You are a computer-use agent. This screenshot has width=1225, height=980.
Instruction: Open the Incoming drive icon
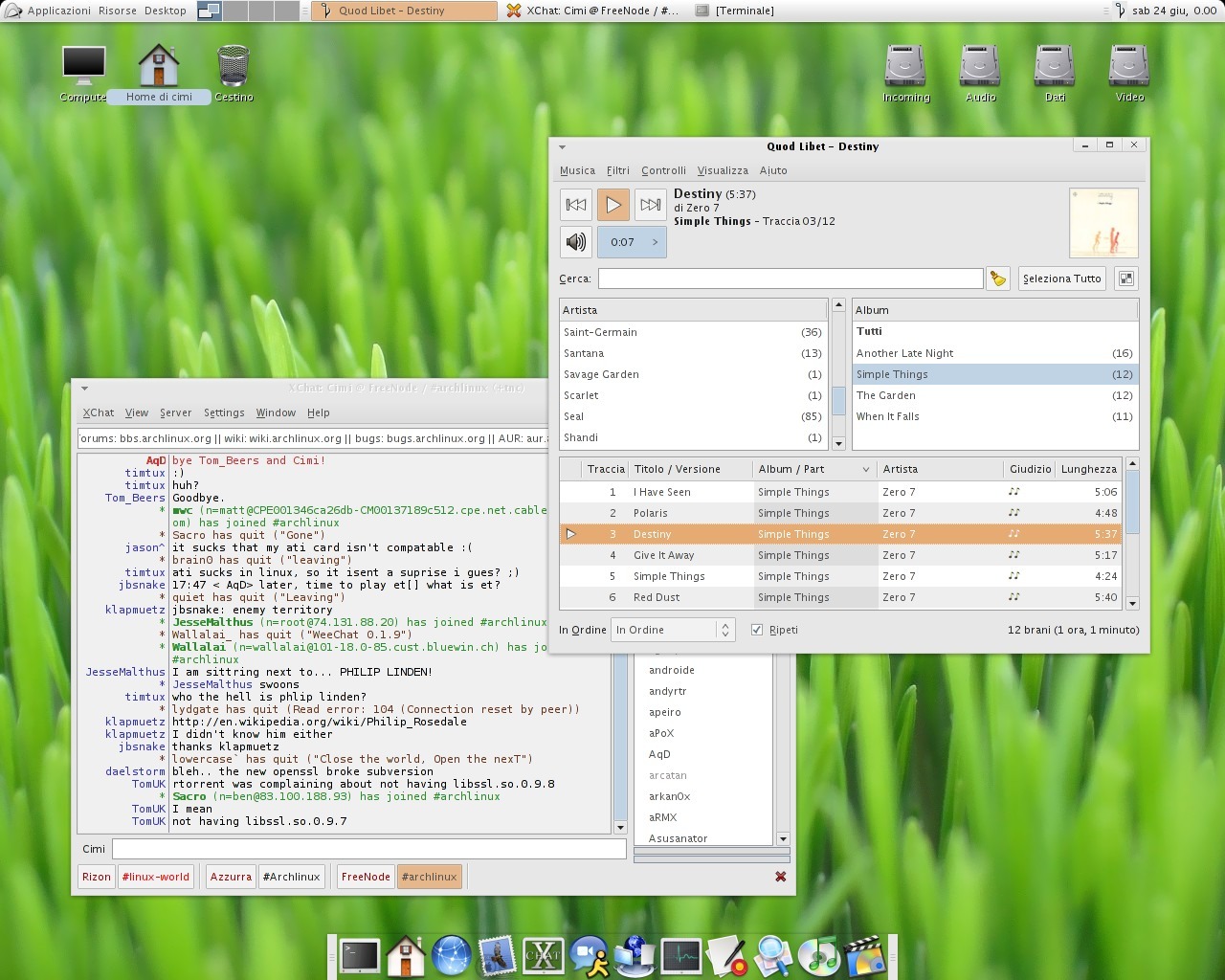(x=905, y=75)
